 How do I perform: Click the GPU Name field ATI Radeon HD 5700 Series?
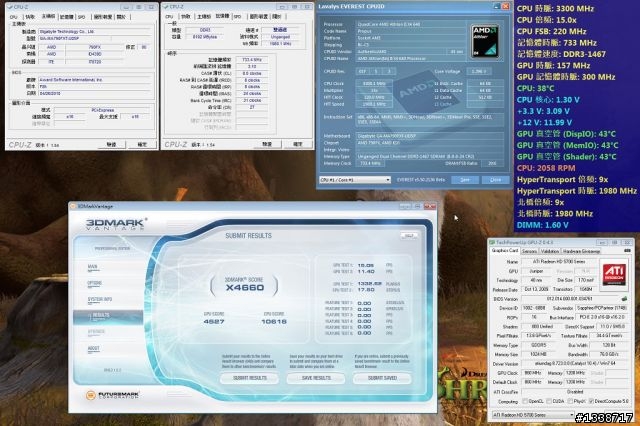[x=559, y=262]
